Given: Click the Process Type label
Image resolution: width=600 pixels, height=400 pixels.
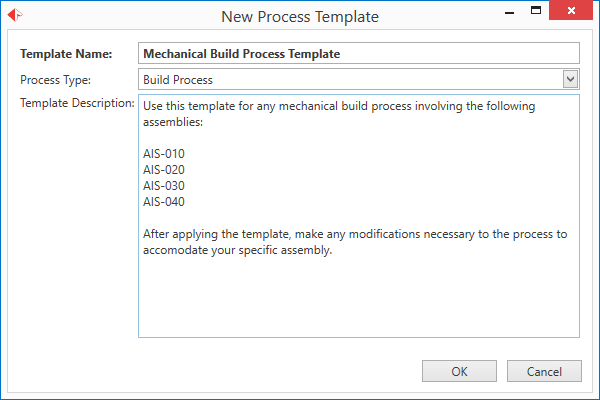Looking at the screenshot, I should (55, 79).
